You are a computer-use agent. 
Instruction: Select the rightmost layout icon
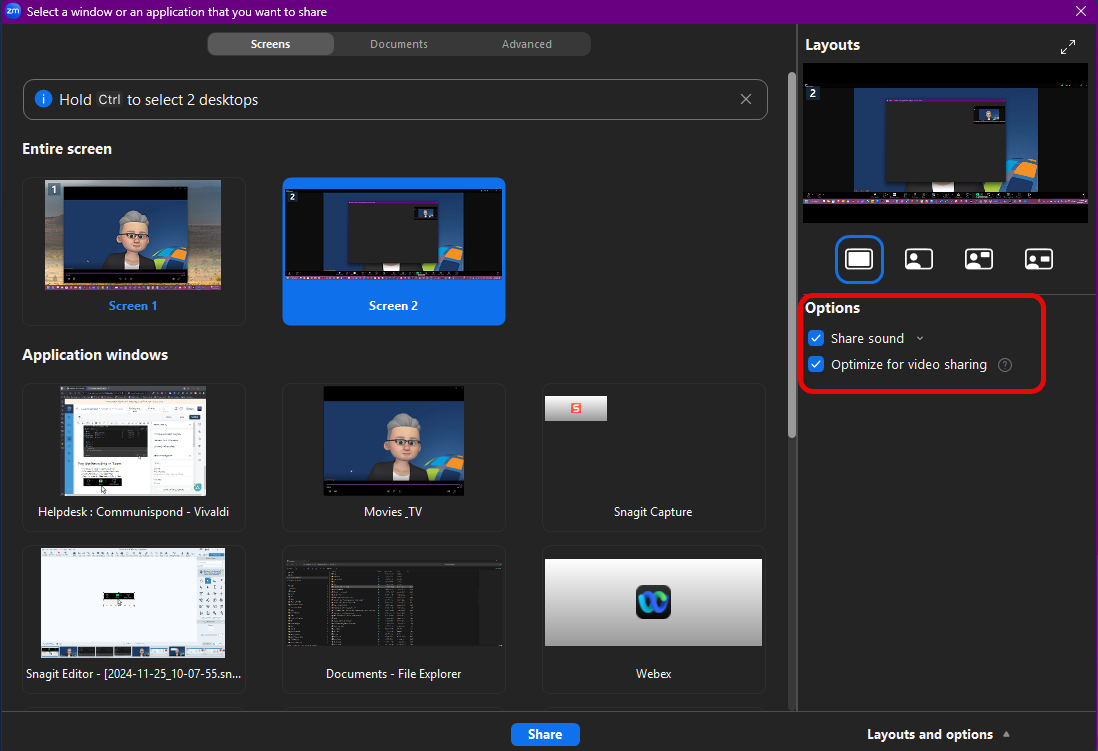pos(1038,259)
